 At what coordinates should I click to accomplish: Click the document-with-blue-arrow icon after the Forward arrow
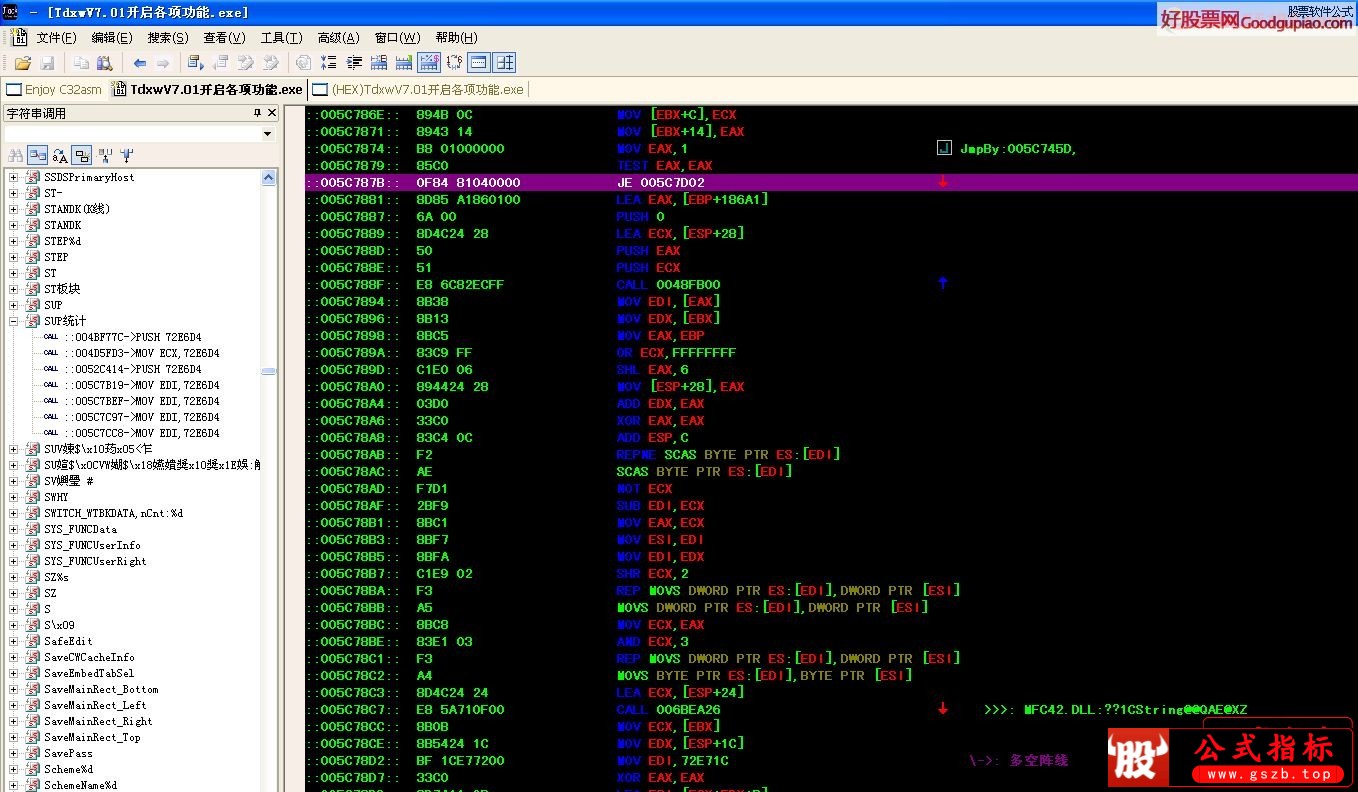[x=196, y=63]
